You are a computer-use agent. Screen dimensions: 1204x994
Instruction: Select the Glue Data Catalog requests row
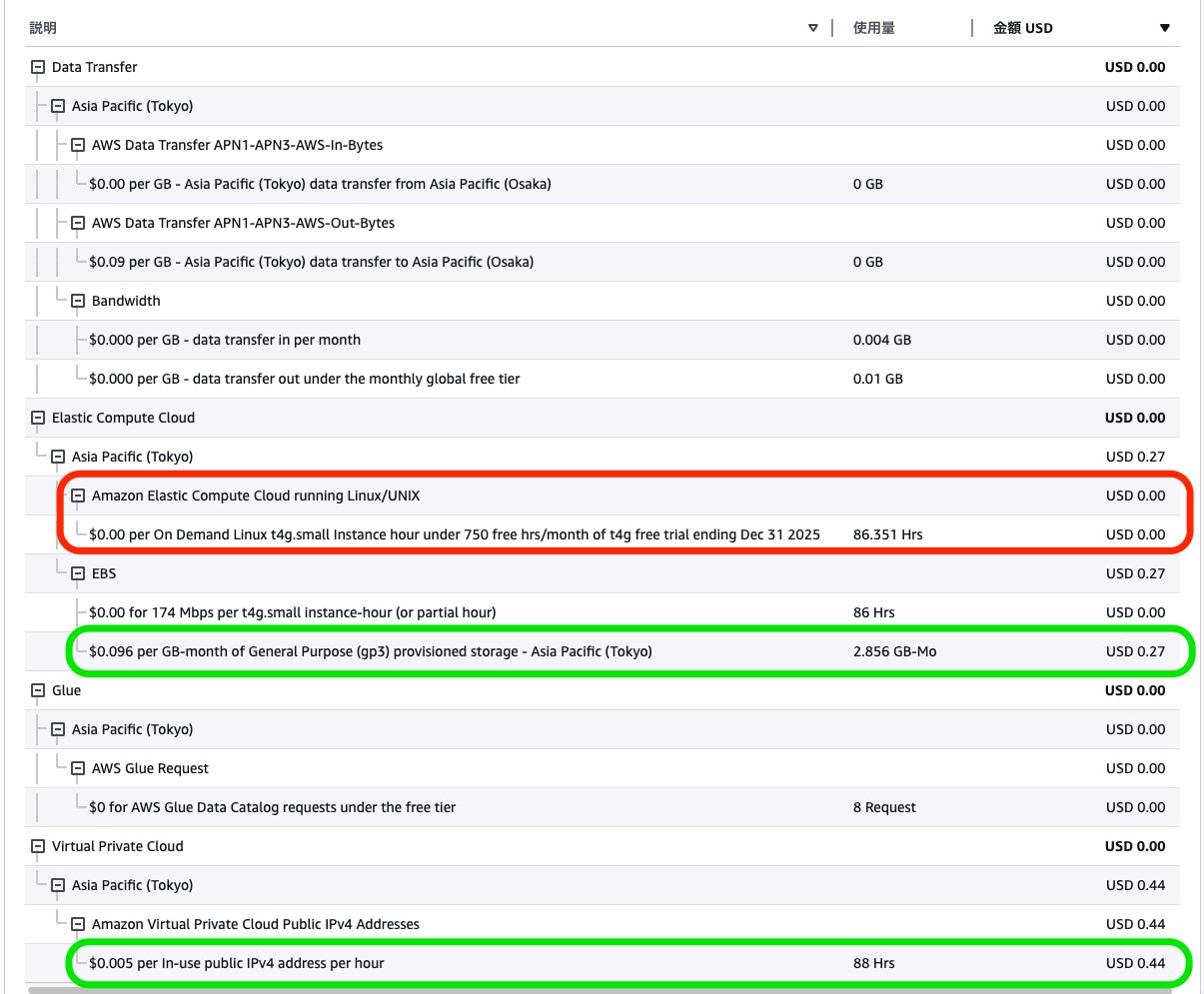pos(602,807)
